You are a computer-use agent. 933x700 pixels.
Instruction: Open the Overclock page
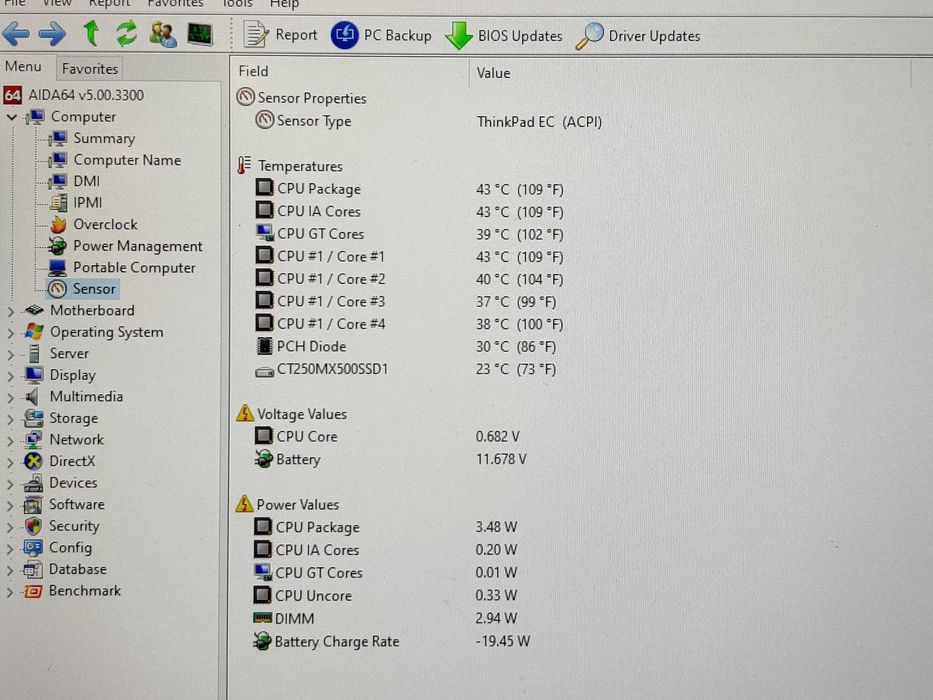pos(93,224)
